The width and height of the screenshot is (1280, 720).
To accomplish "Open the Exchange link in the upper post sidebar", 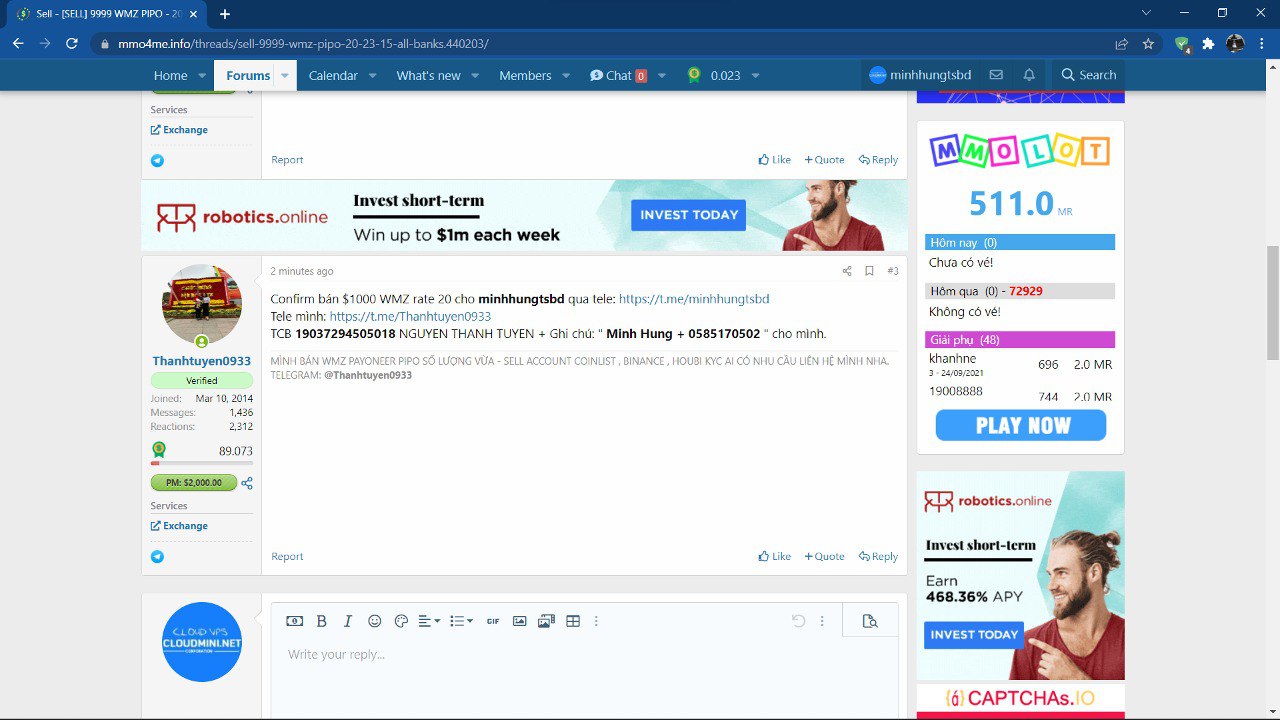I will click(x=179, y=130).
